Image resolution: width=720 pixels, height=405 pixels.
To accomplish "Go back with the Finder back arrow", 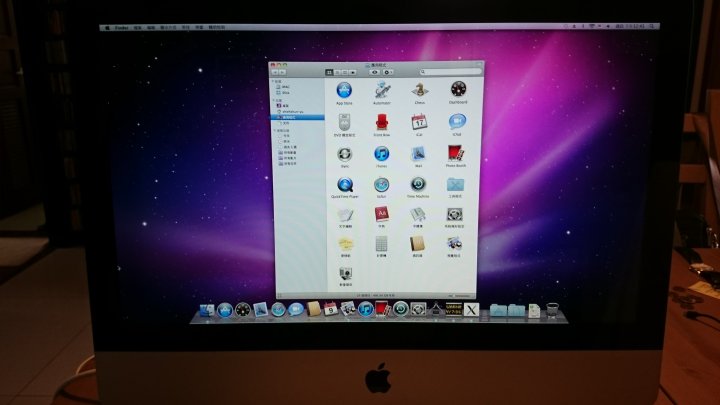I will (275, 73).
